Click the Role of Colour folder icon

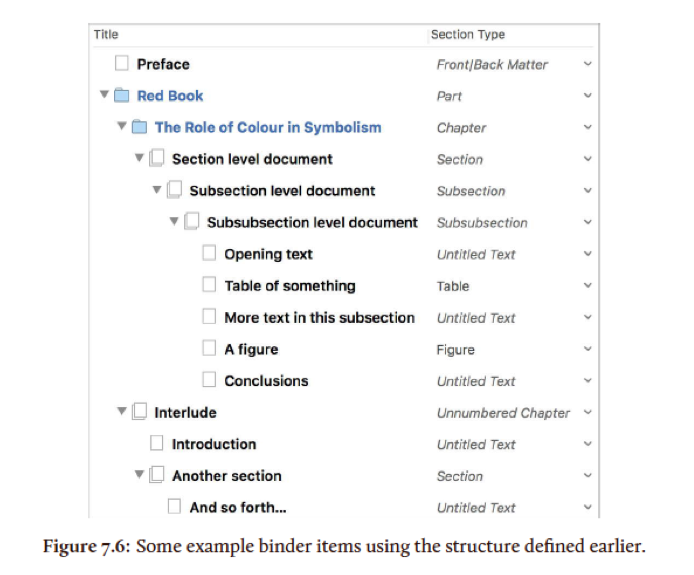pyautogui.click(x=139, y=128)
